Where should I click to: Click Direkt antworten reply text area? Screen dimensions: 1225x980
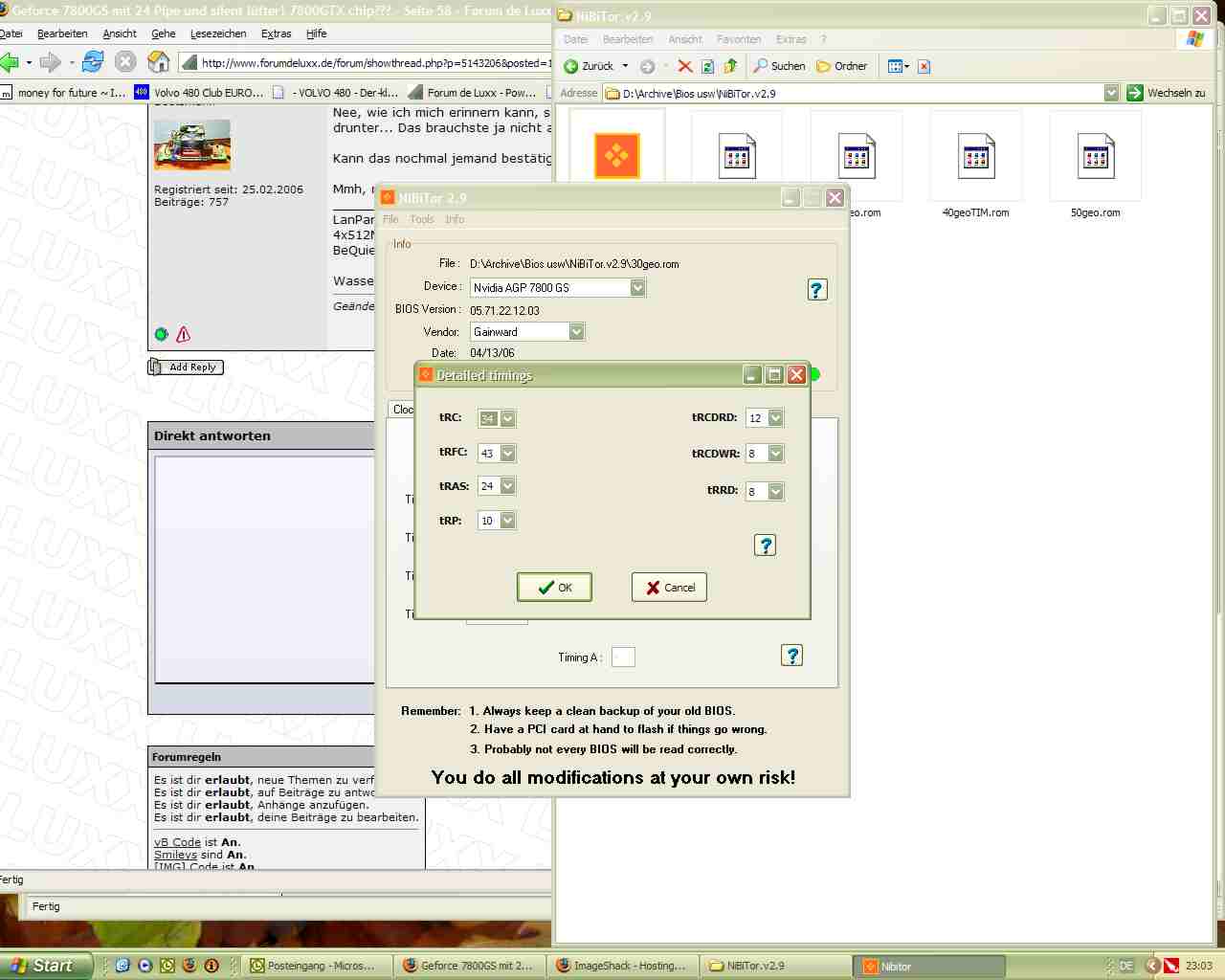265,569
